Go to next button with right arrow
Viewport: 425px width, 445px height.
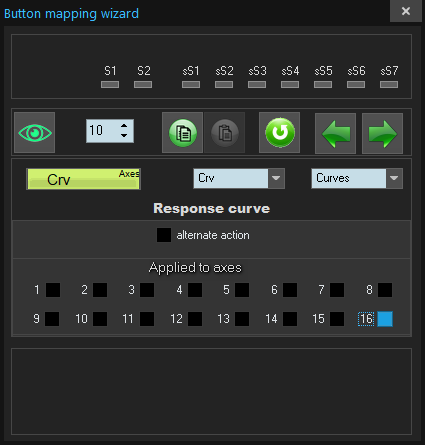(x=382, y=133)
